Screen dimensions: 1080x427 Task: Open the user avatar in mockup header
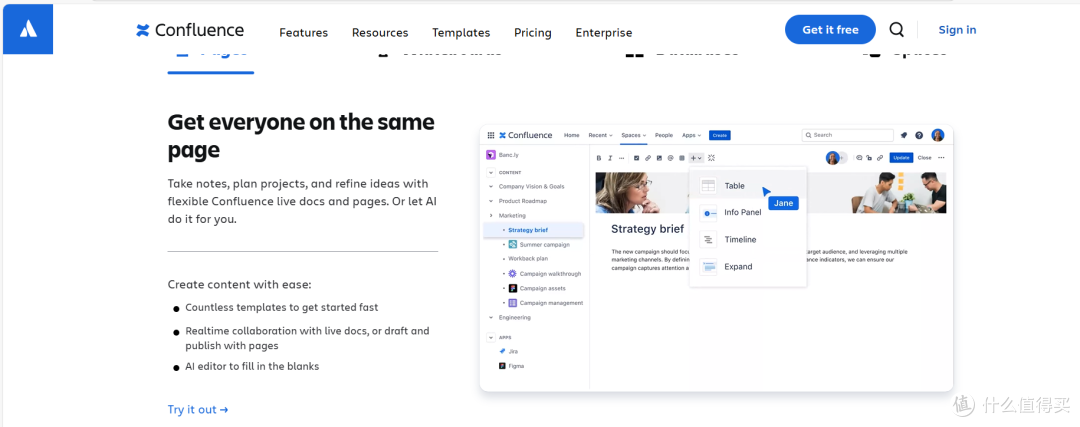(938, 135)
